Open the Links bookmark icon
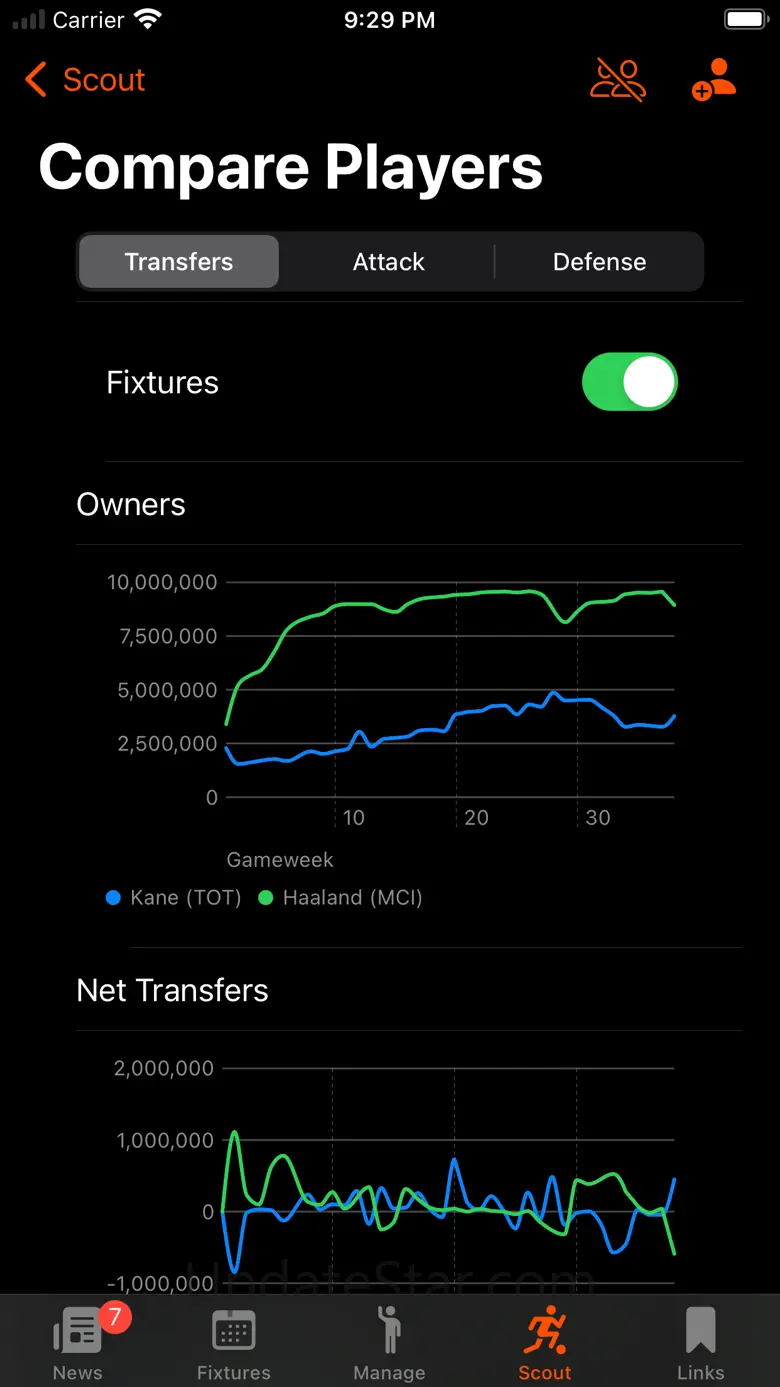The width and height of the screenshot is (780, 1387). (701, 1331)
